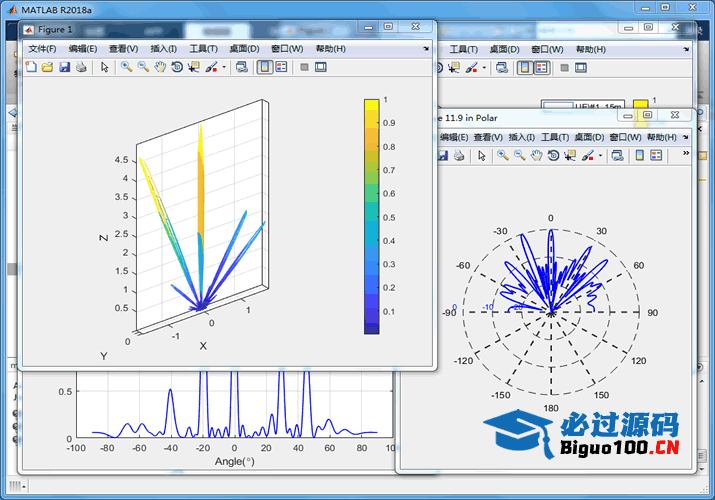The height and width of the screenshot is (500, 715).
Task: Open 工具(T) menu in Figure 1
Action: pos(203,49)
